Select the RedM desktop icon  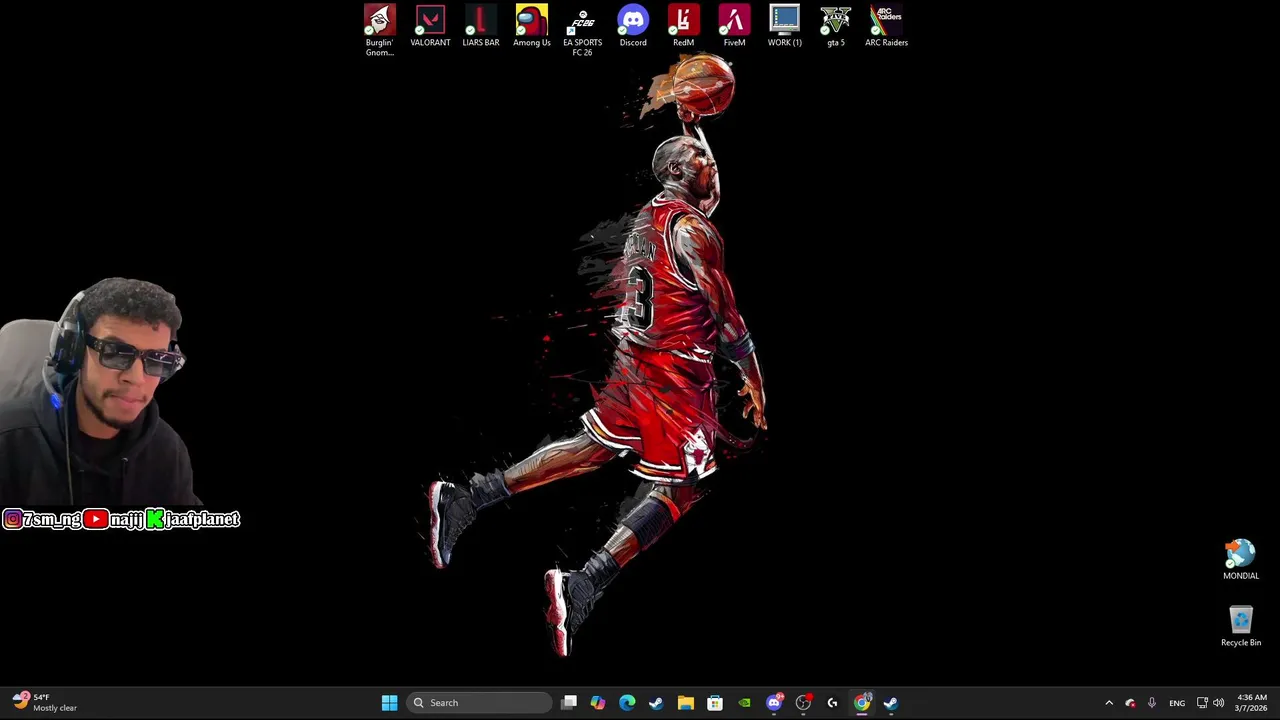pos(684,26)
